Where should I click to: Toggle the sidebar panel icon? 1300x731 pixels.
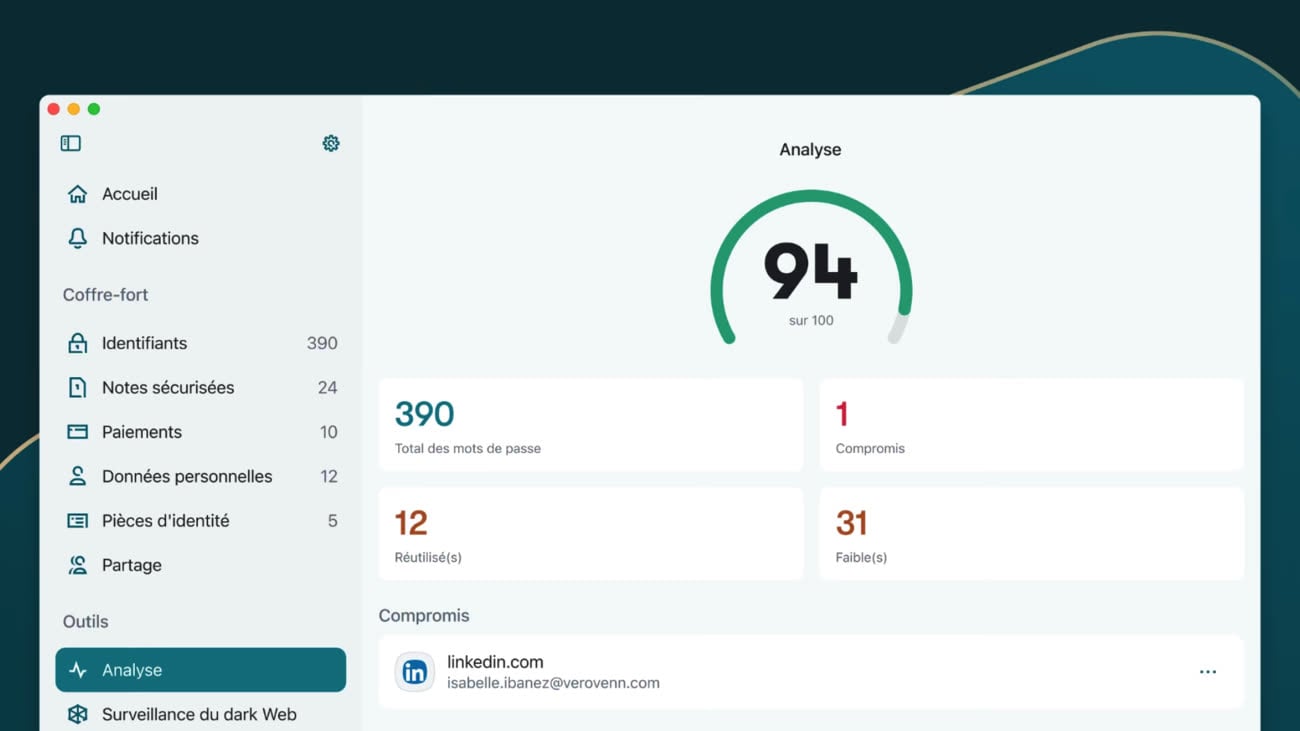coord(71,144)
